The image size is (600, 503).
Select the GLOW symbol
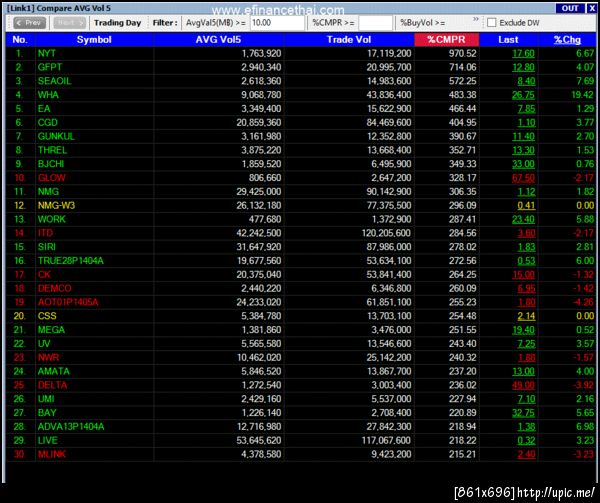pos(51,178)
